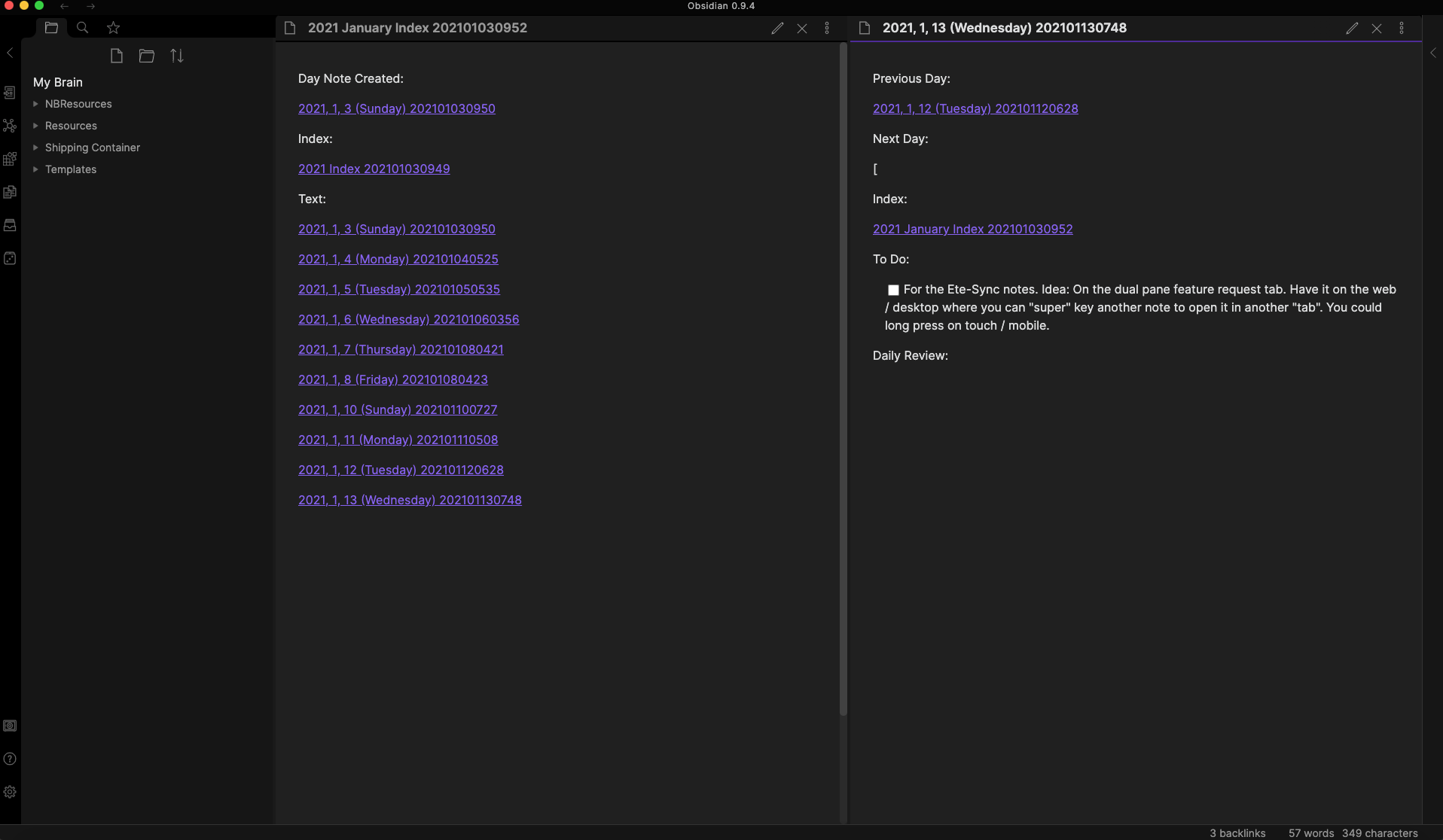Open the help question mark icon
This screenshot has width=1443, height=840.
click(x=10, y=759)
